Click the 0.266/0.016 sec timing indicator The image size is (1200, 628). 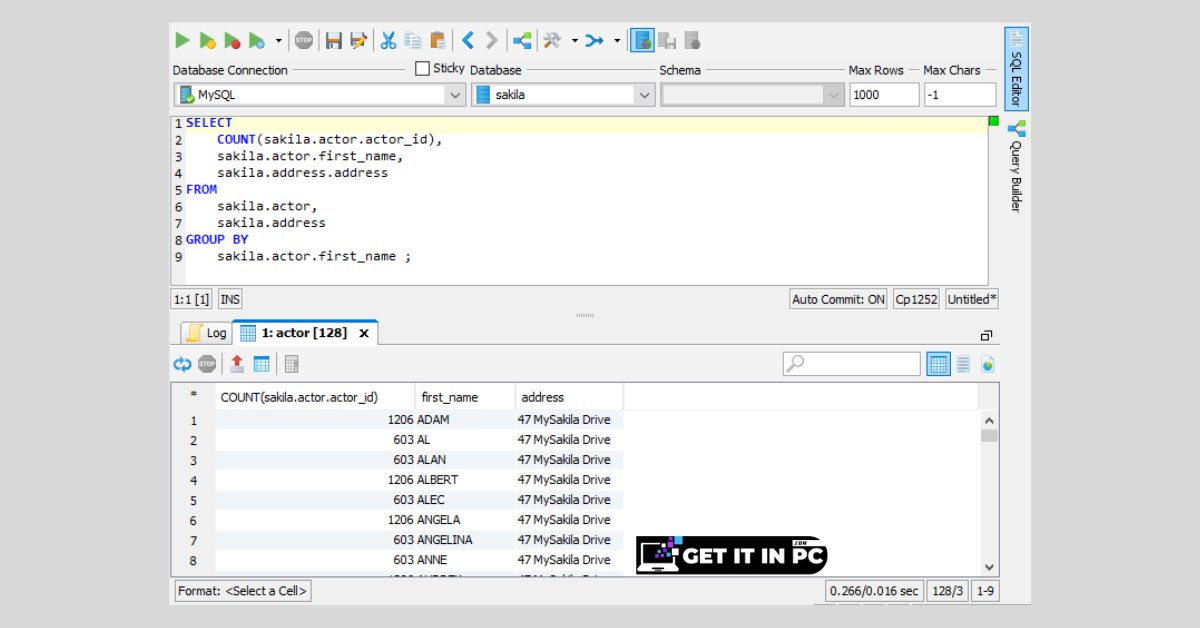pyautogui.click(x=874, y=591)
